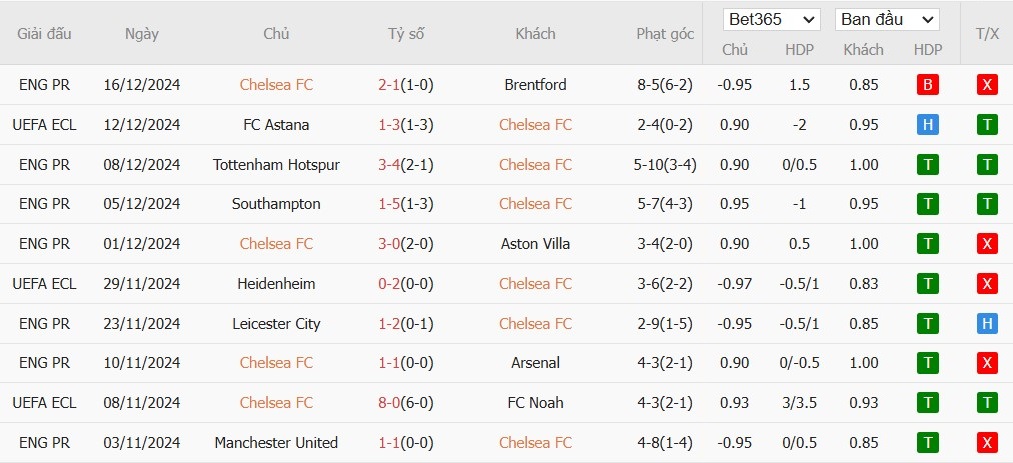1013x463 pixels.
Task: Select the Tỷ số column header
Action: (406, 34)
